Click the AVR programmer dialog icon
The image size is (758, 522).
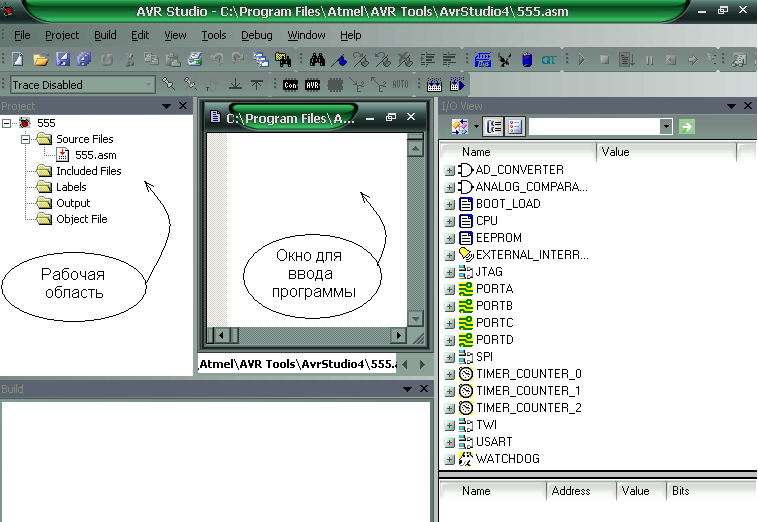[313, 85]
